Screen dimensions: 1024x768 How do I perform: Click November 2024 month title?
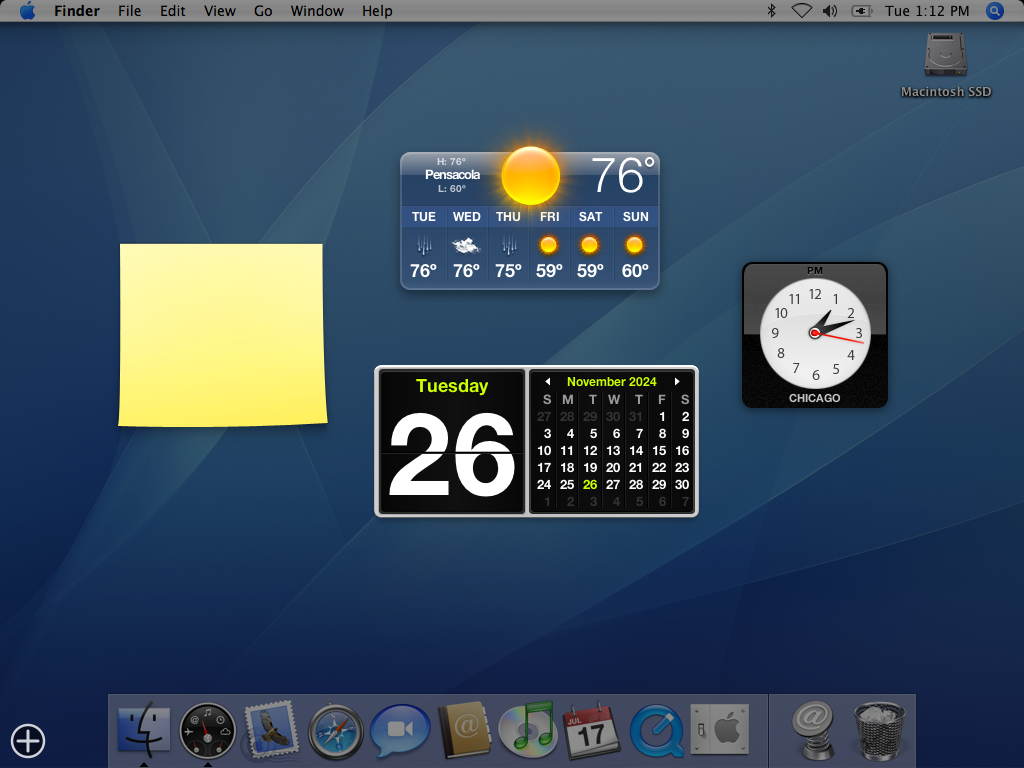612,381
